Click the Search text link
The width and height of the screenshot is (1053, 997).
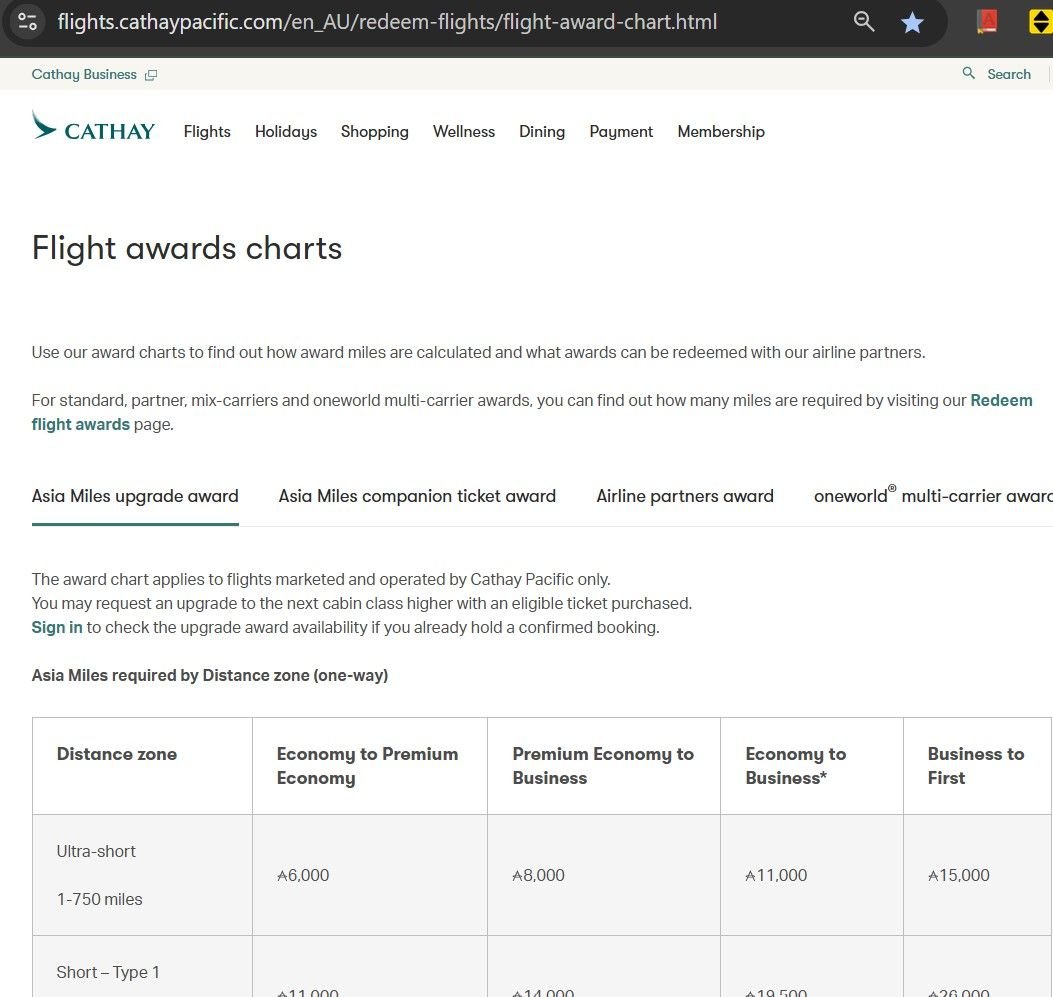point(1009,75)
